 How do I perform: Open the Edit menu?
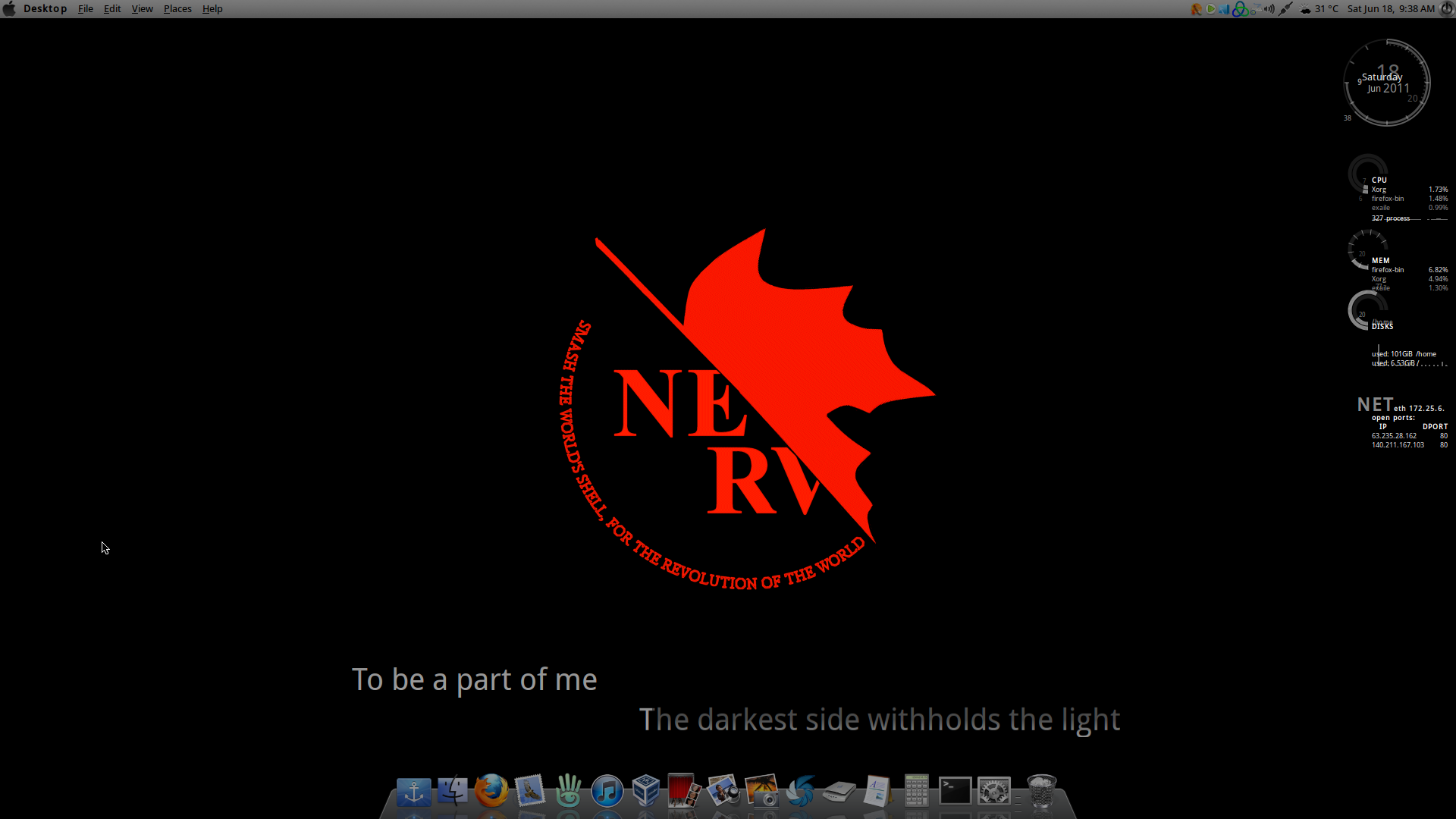click(x=112, y=9)
